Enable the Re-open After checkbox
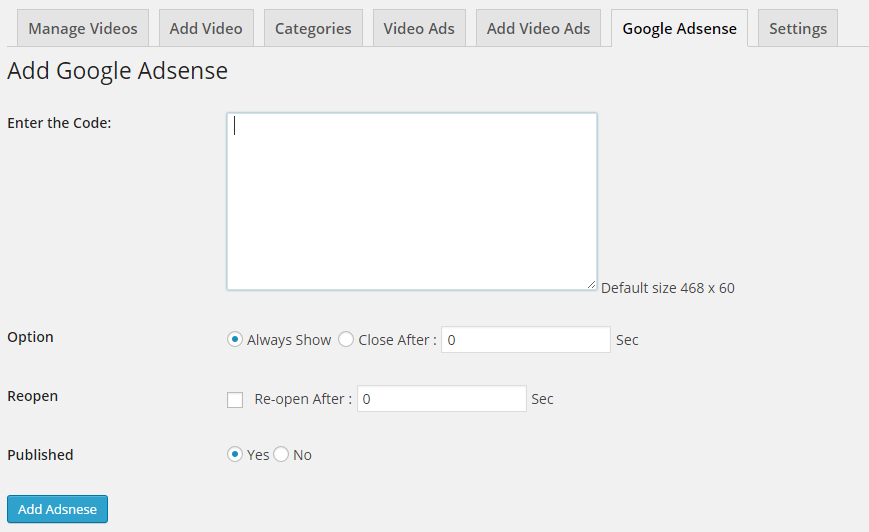 coord(235,400)
